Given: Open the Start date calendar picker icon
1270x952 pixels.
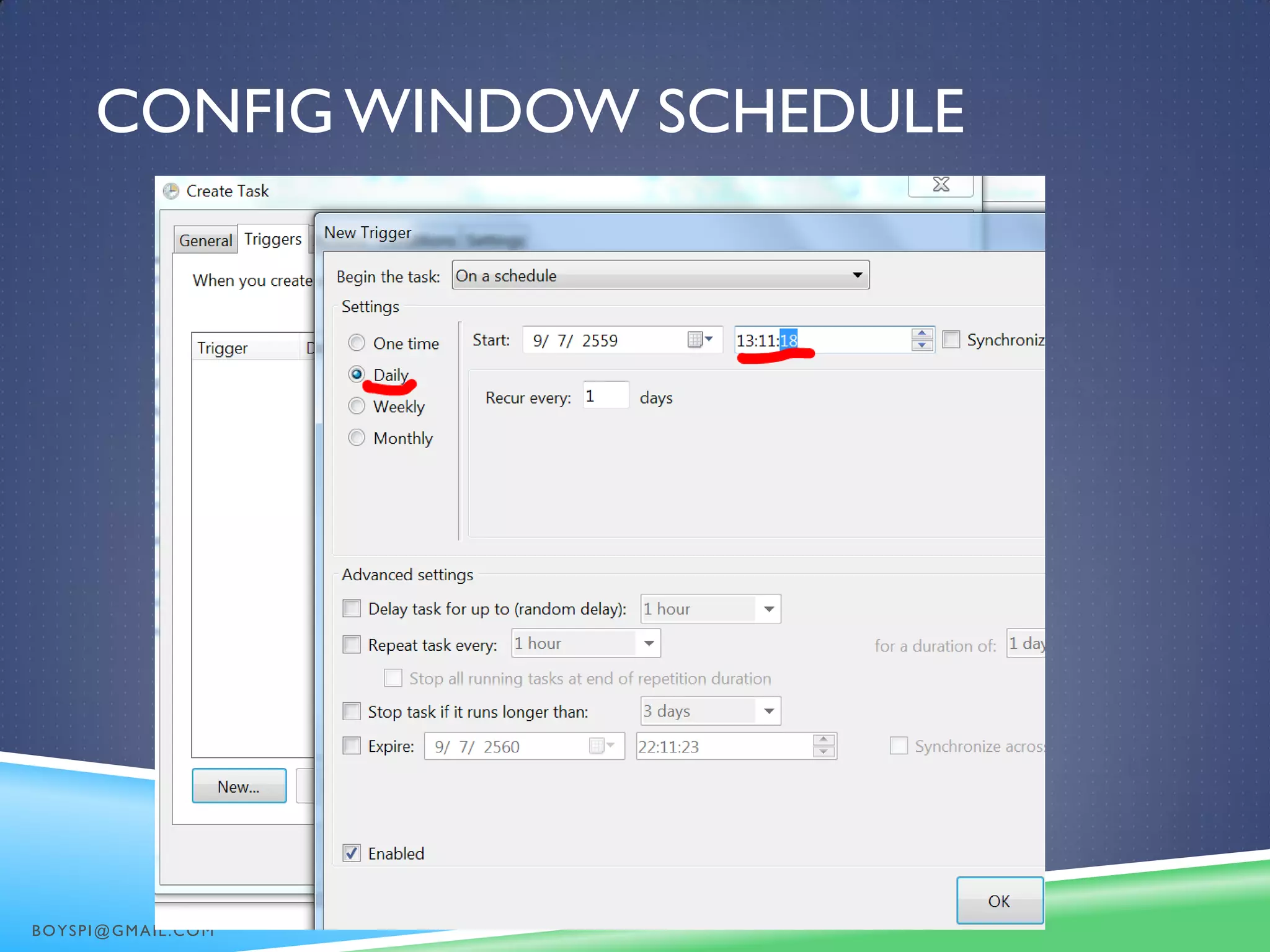Looking at the screenshot, I should click(x=700, y=340).
